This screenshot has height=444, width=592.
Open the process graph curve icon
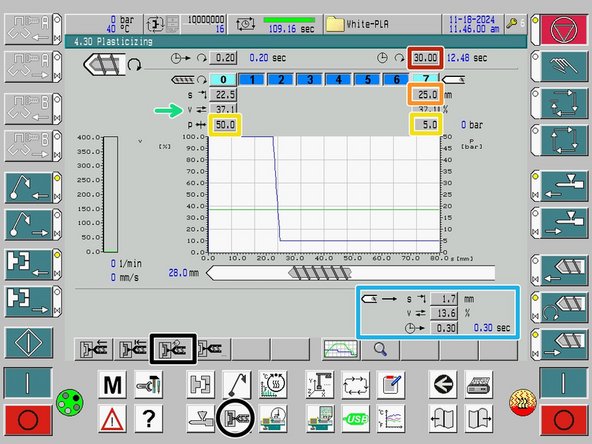point(341,349)
